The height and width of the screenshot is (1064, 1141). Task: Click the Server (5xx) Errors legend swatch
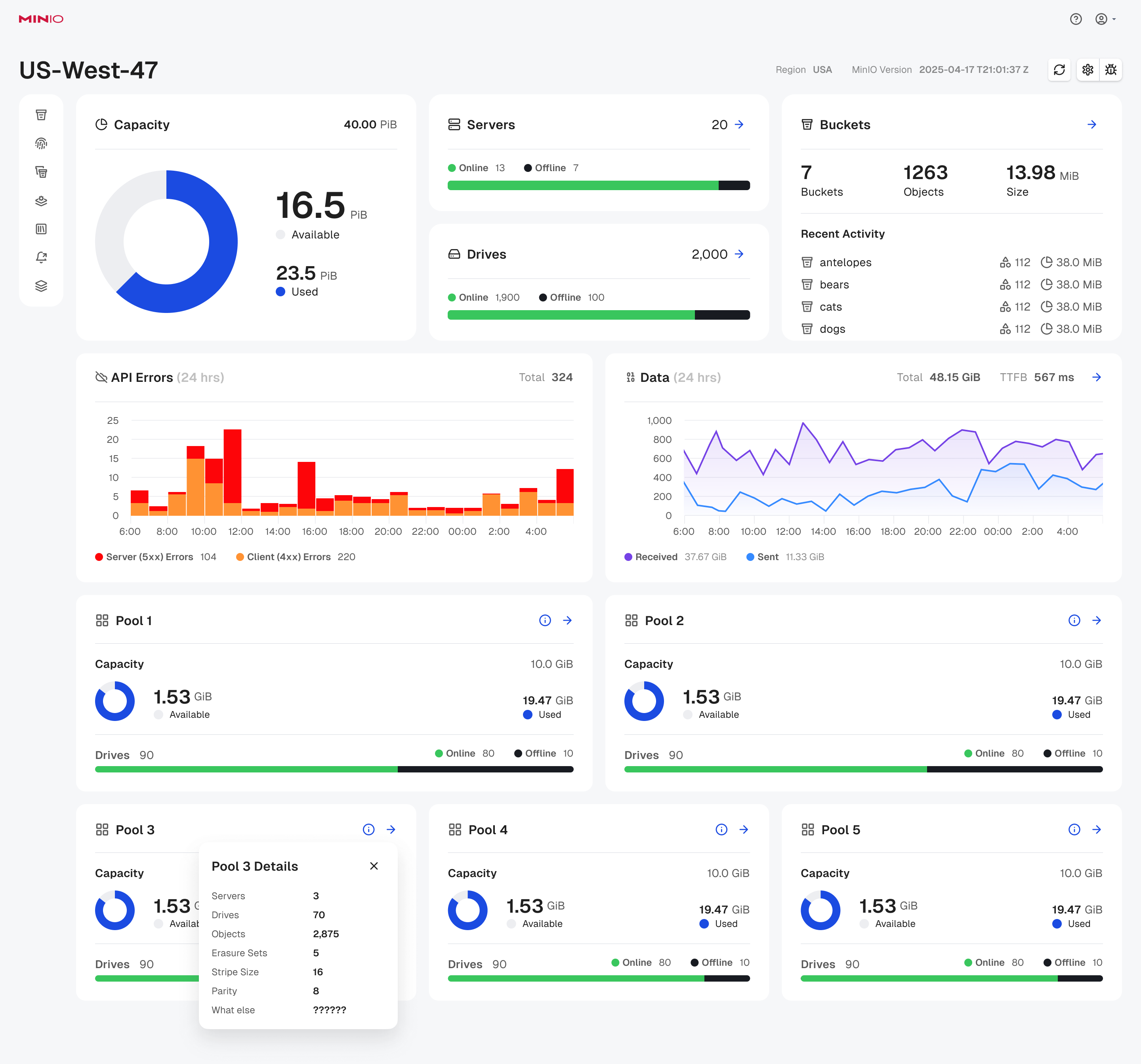click(x=99, y=557)
